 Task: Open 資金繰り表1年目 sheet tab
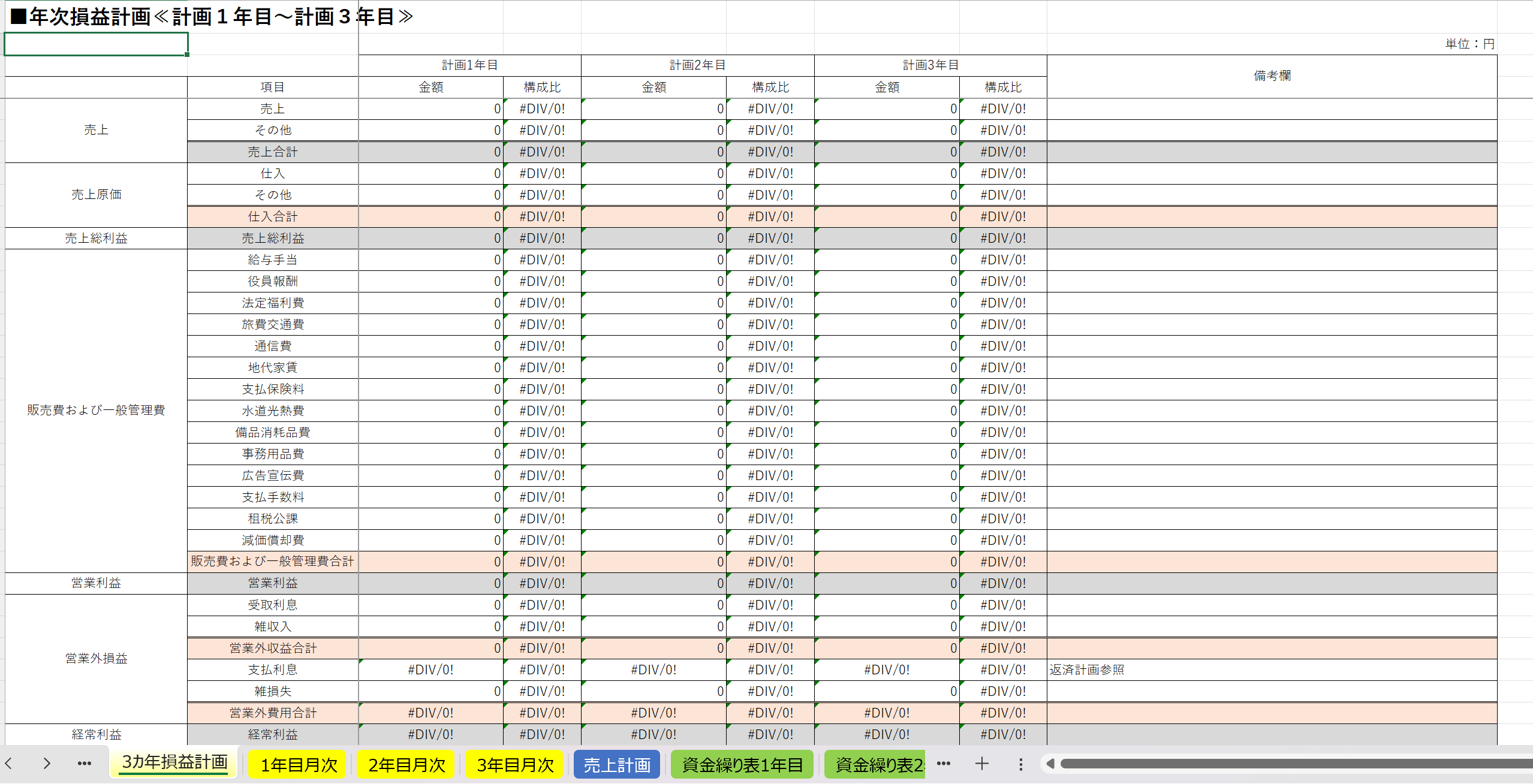[742, 765]
